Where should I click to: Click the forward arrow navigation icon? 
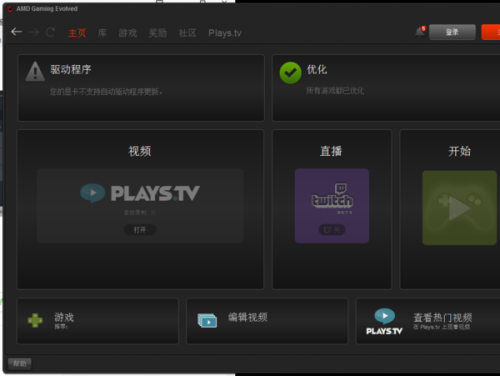pyautogui.click(x=34, y=32)
